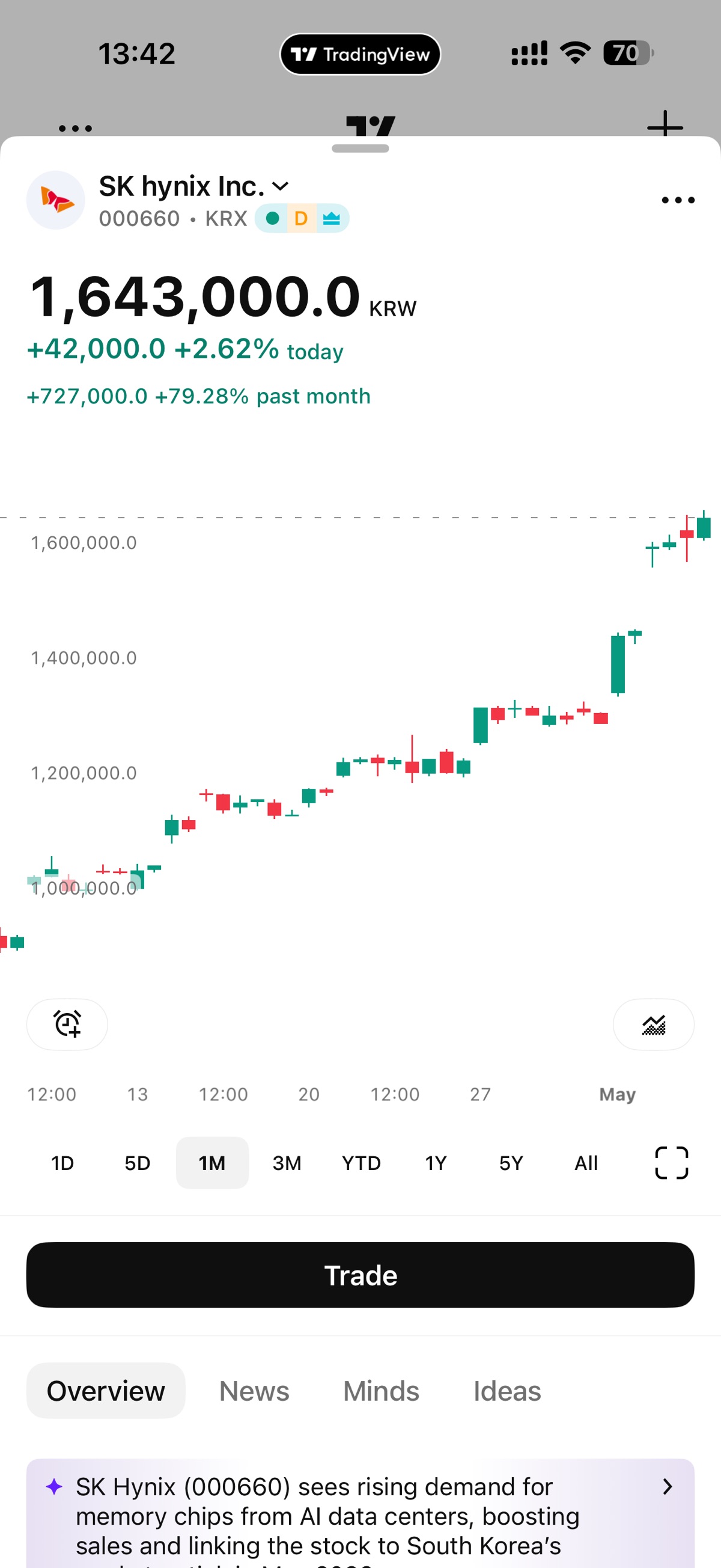Tap the black Trade button
The width and height of the screenshot is (721, 1568).
[x=360, y=1275]
